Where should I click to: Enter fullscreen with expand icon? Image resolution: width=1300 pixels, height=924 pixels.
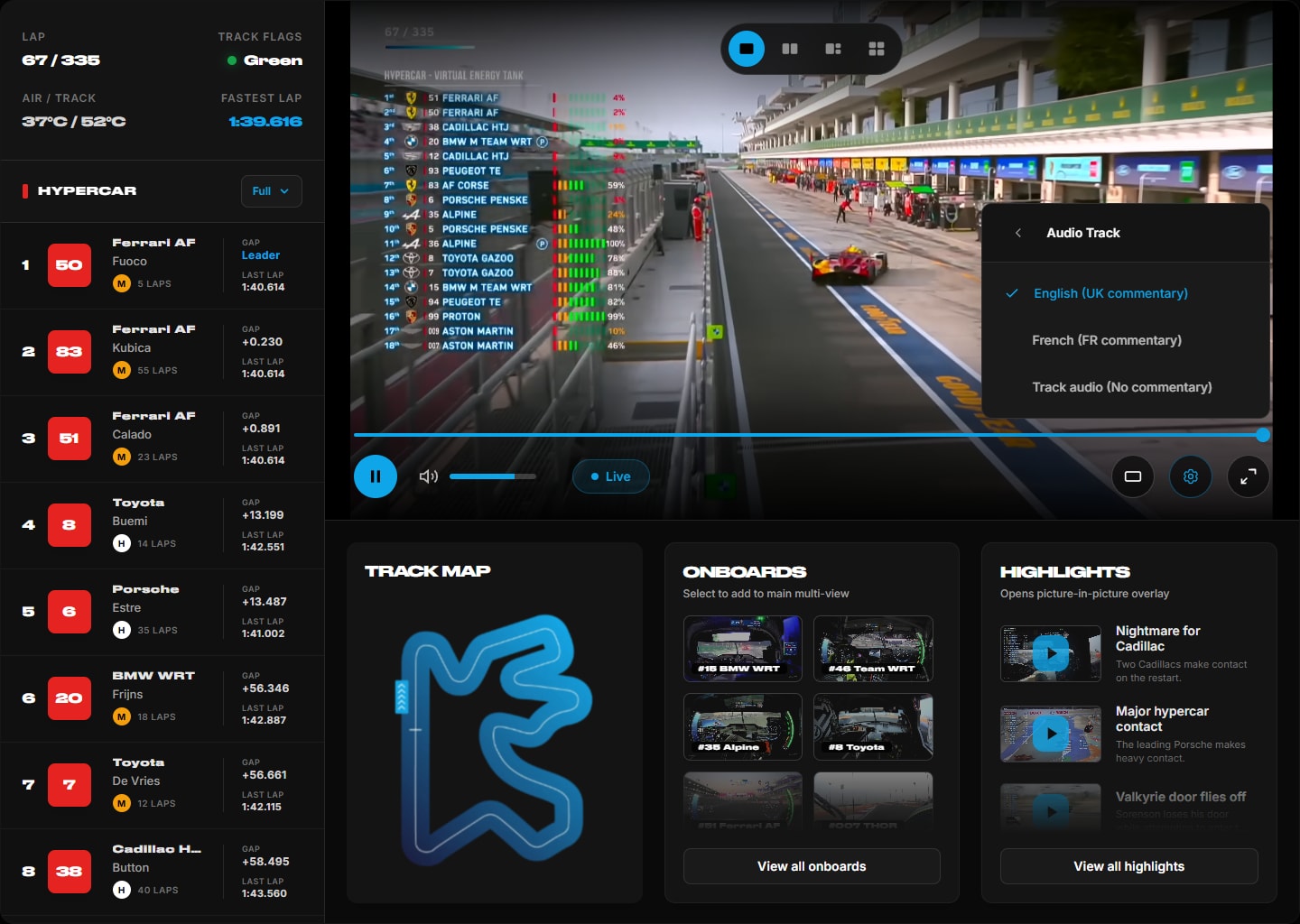tap(1249, 476)
